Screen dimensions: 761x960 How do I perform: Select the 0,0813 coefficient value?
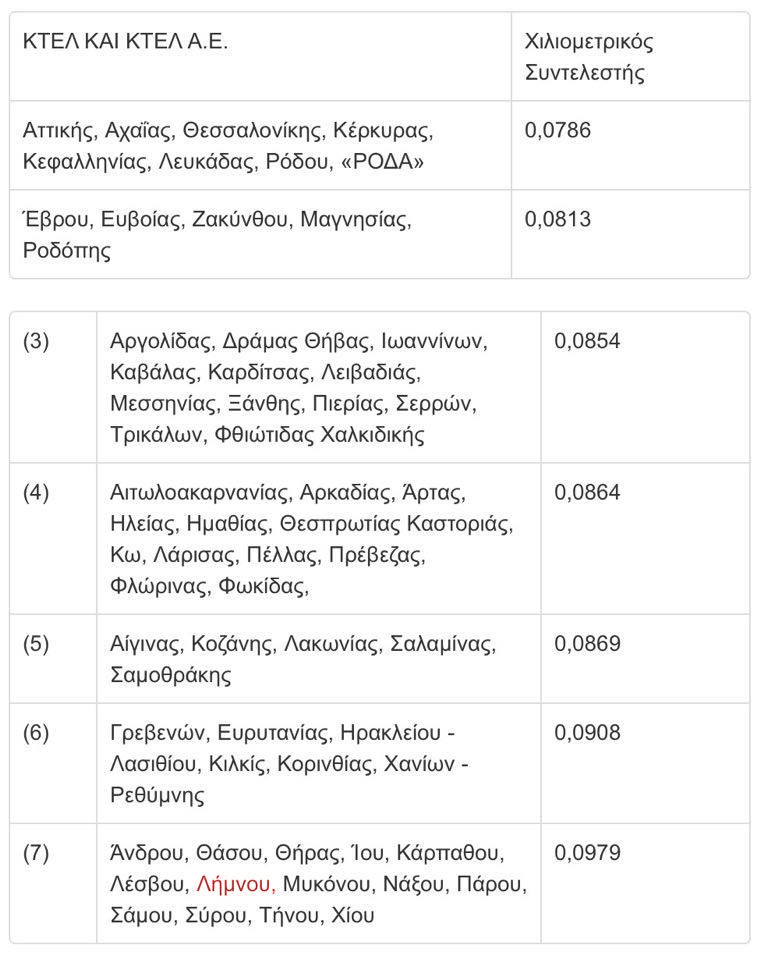pos(558,219)
